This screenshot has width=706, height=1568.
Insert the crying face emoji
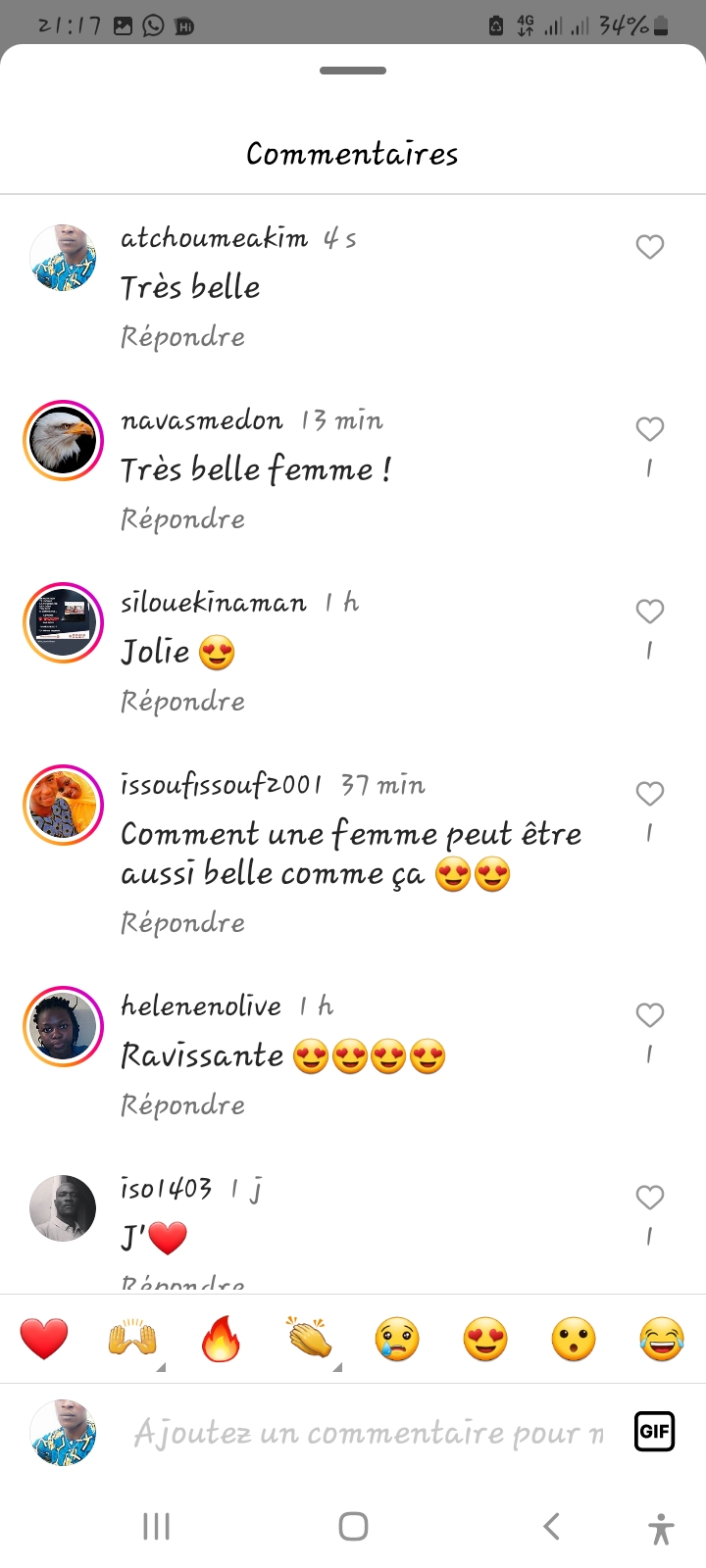coord(397,1339)
